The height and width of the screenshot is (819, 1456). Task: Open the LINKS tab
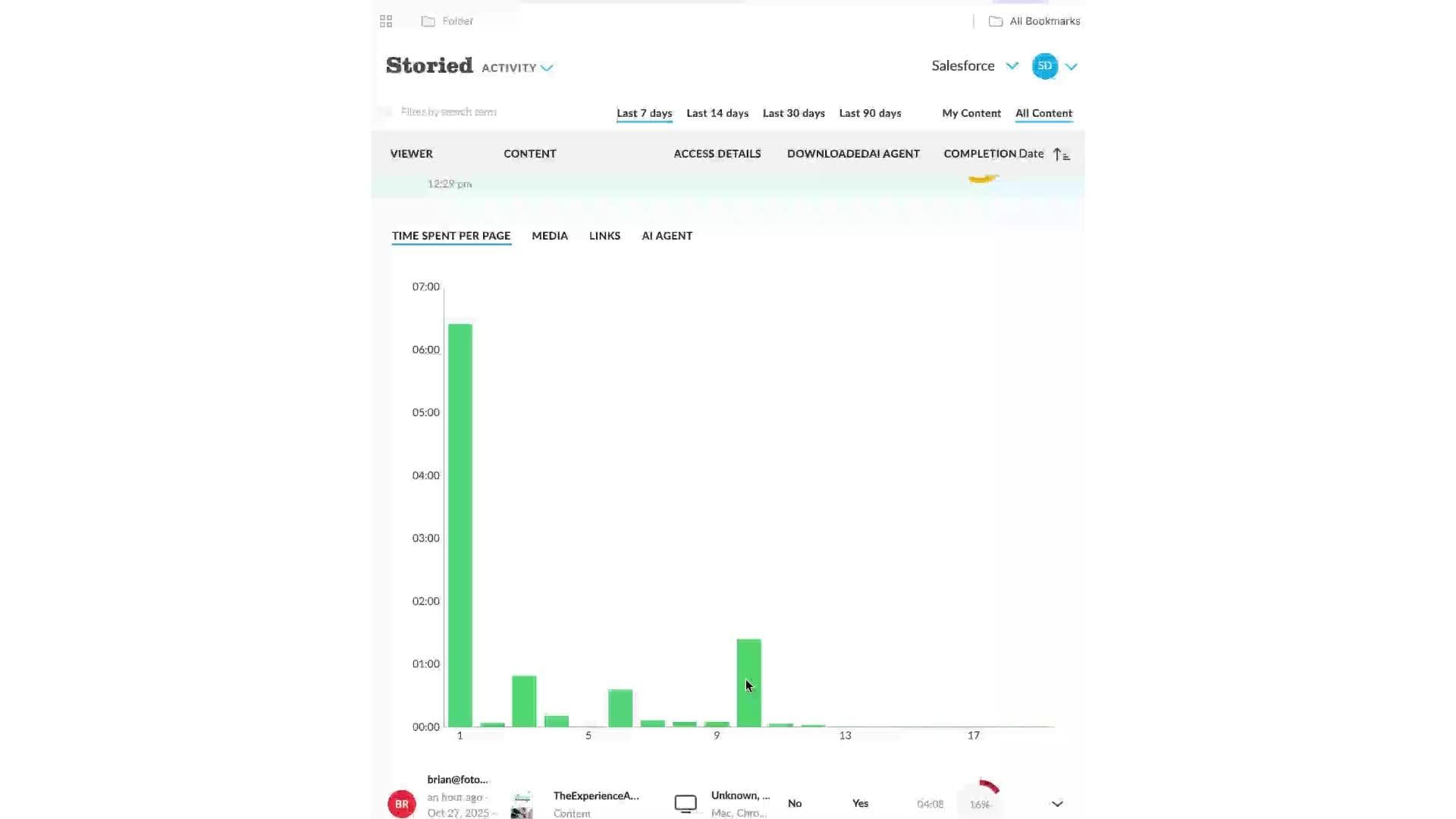[604, 236]
